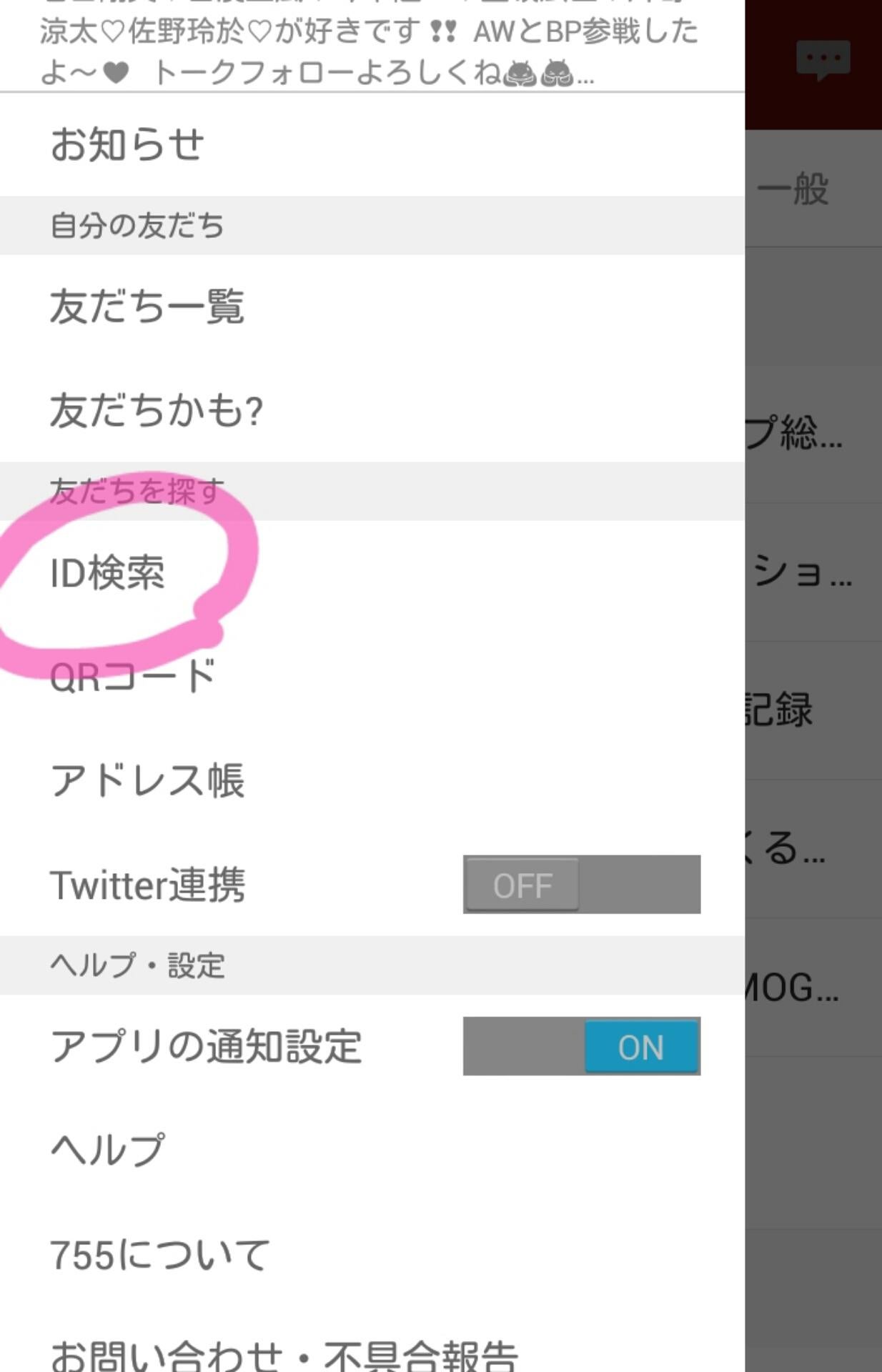Tap the dimmed くる... list entry
Viewport: 882px width, 1372px height.
[786, 848]
